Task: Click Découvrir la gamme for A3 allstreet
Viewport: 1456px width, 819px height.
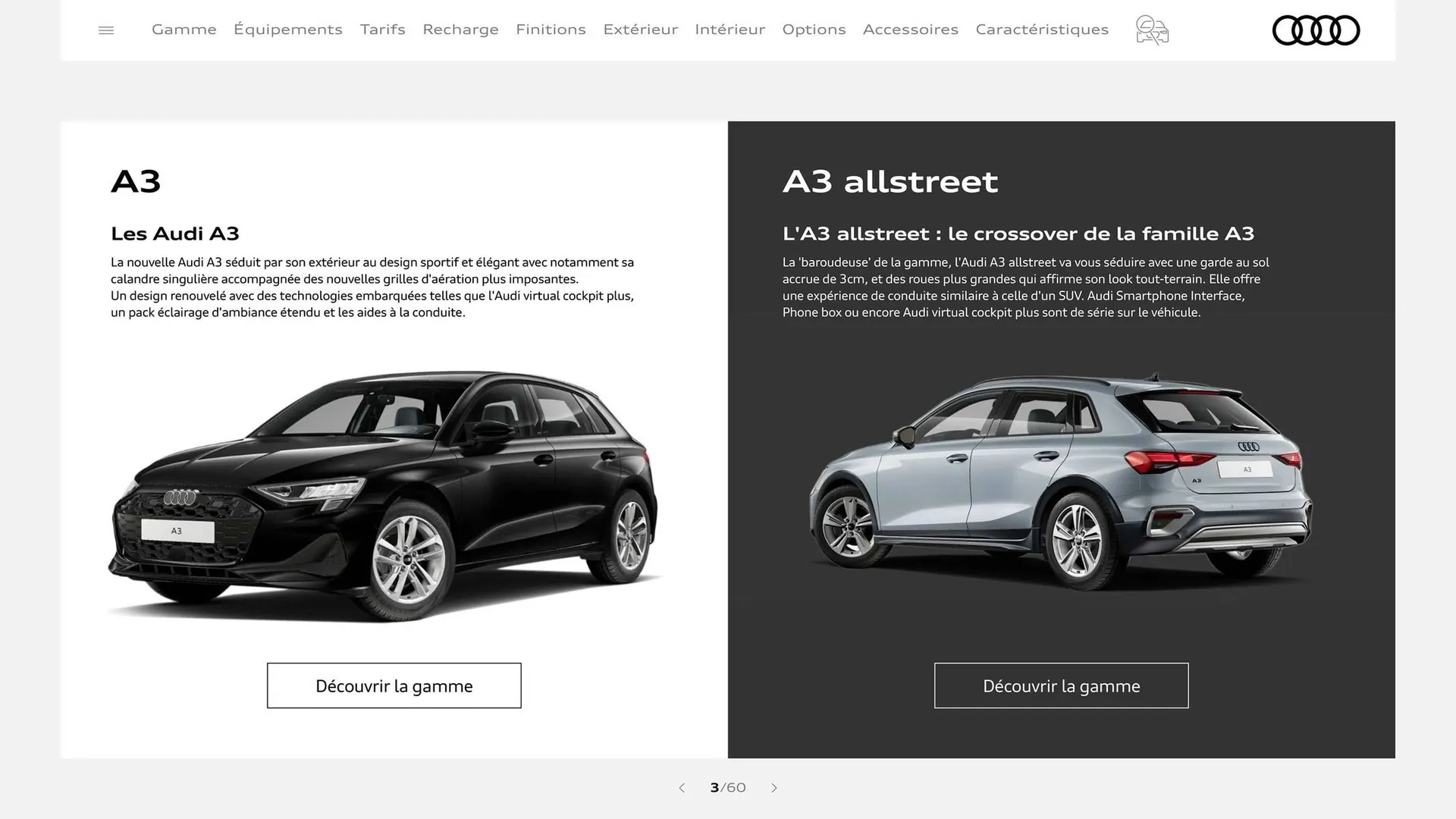Action: pyautogui.click(x=1061, y=686)
